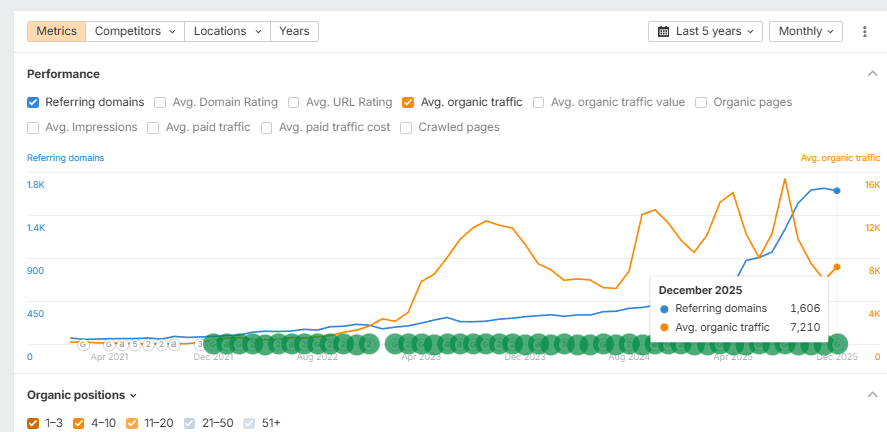Enable the Organic pages checkbox
The image size is (887, 432).
point(701,102)
